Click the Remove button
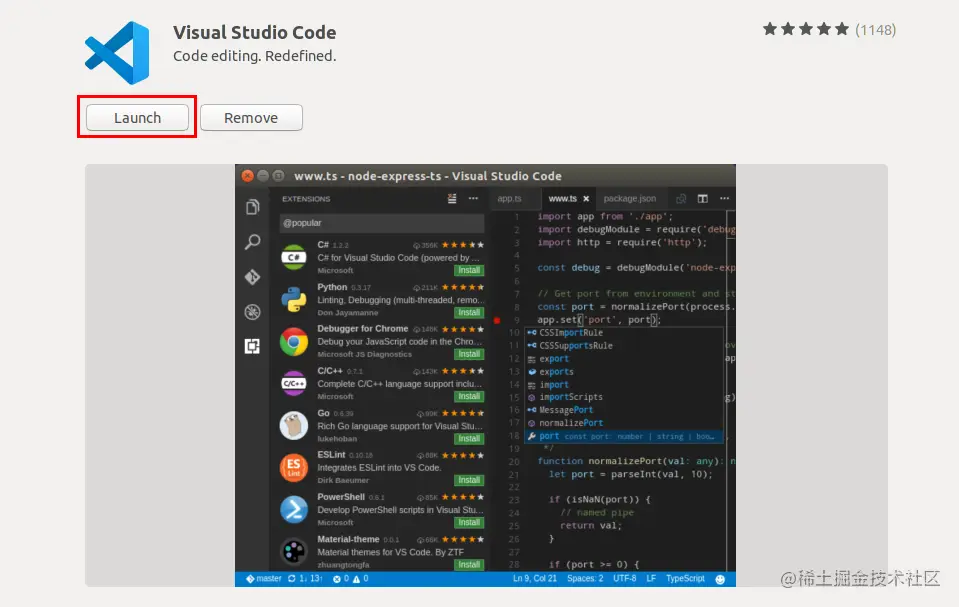The image size is (959, 607). click(x=251, y=117)
